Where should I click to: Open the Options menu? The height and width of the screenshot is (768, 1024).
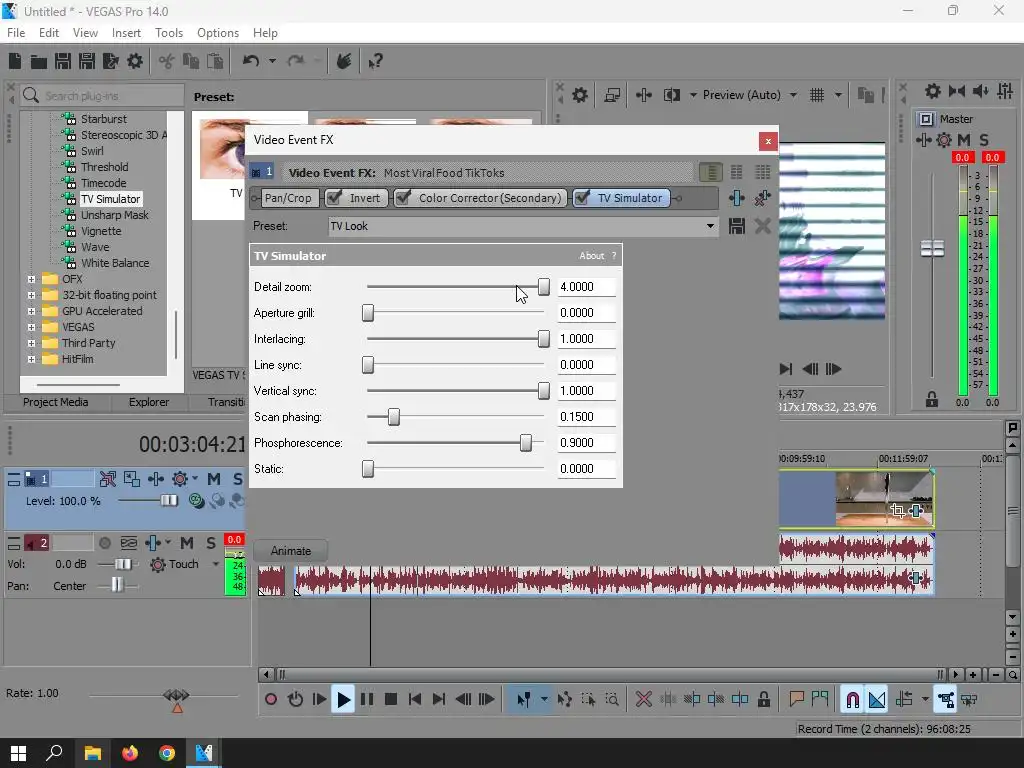217,33
